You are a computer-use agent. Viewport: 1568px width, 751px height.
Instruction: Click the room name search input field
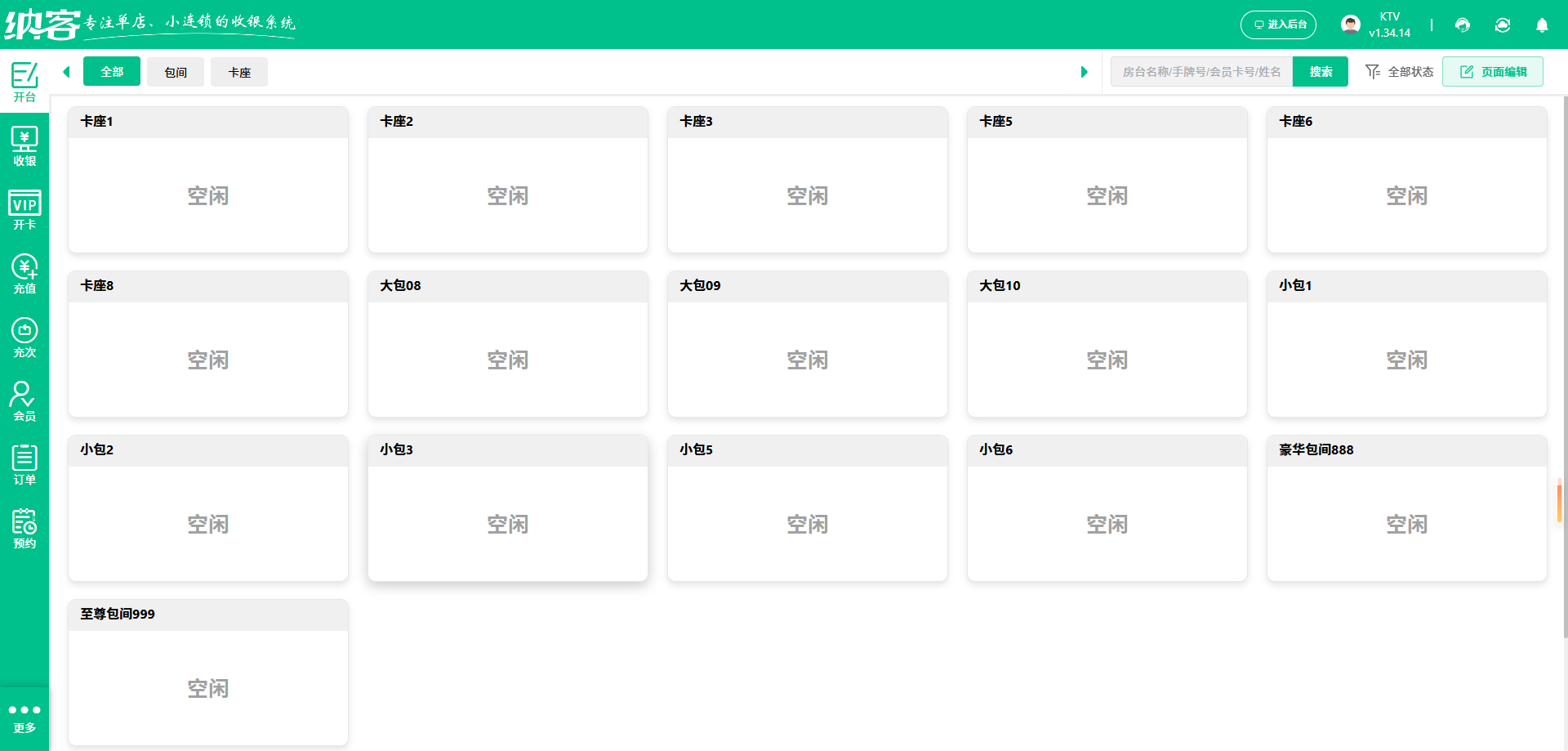(1201, 72)
